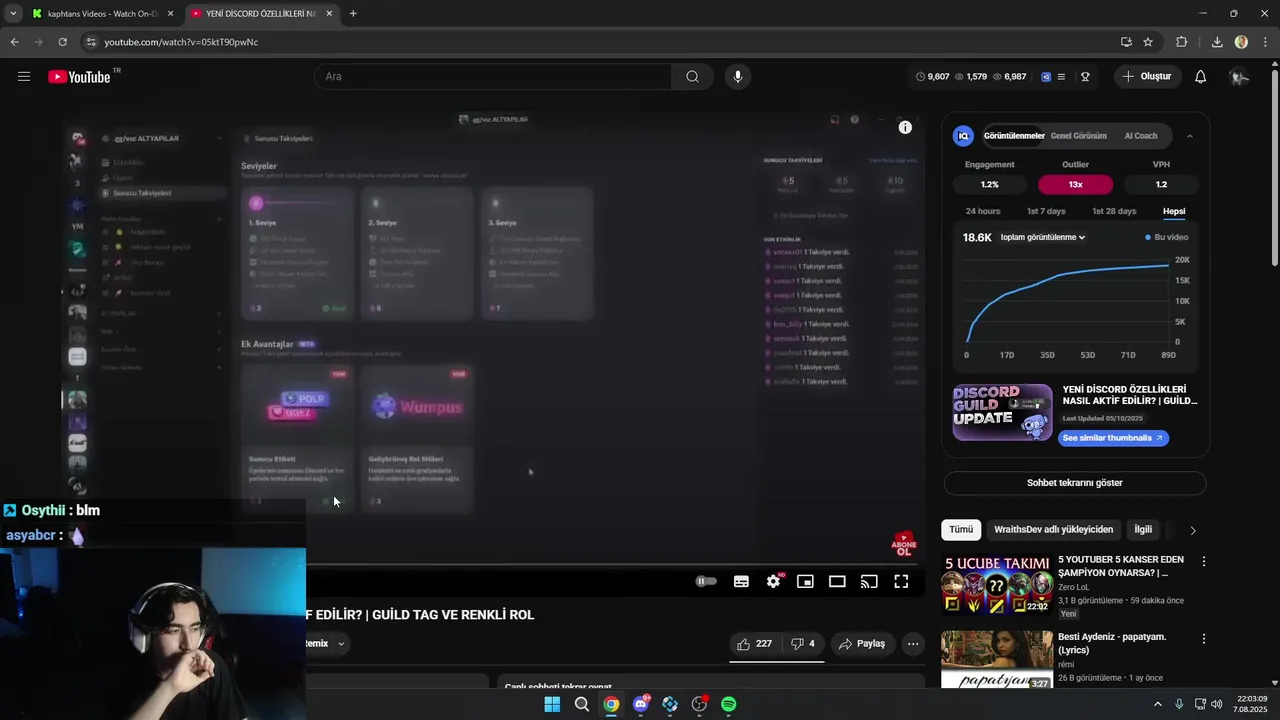Switch to Genel Görünüm tab
Screen dimensions: 1280x720
coord(1078,136)
